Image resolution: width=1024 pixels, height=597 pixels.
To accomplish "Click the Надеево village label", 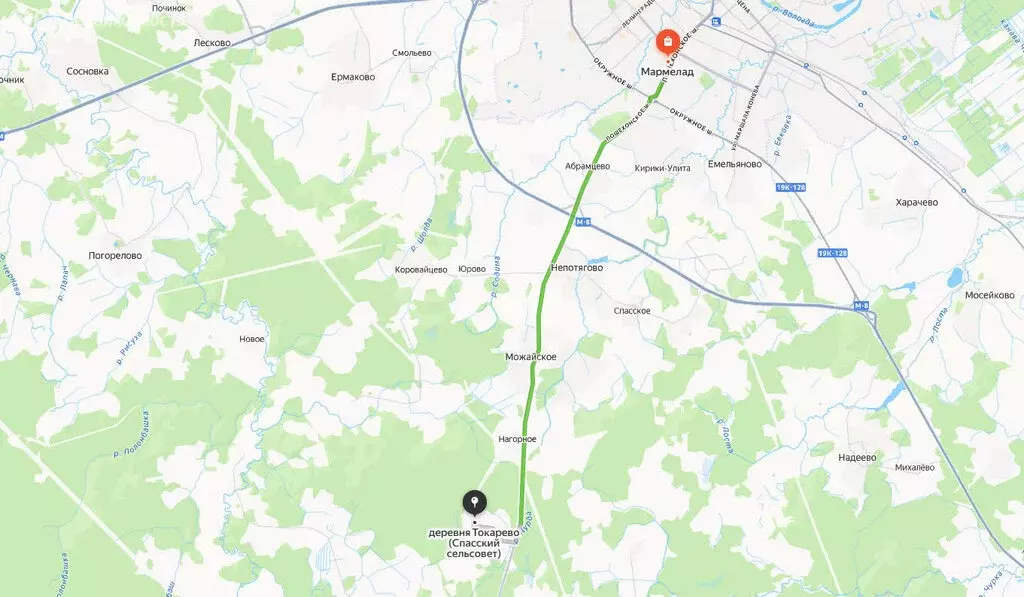I will click(x=857, y=457).
